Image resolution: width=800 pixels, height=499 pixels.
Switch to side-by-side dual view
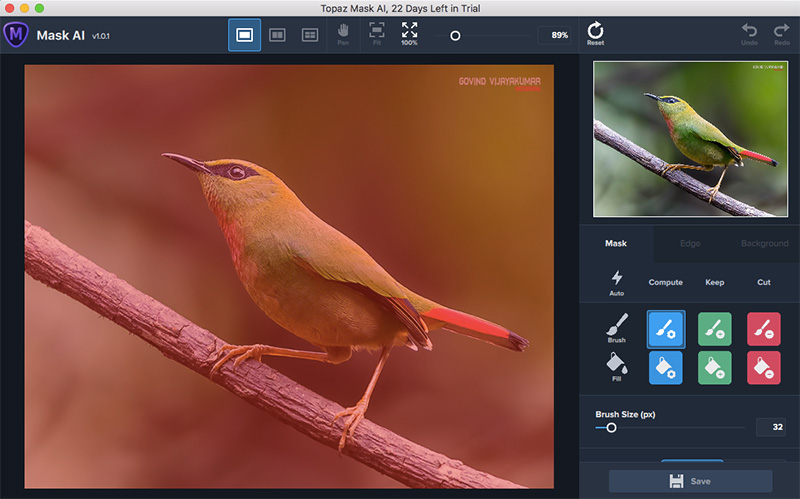pos(277,35)
